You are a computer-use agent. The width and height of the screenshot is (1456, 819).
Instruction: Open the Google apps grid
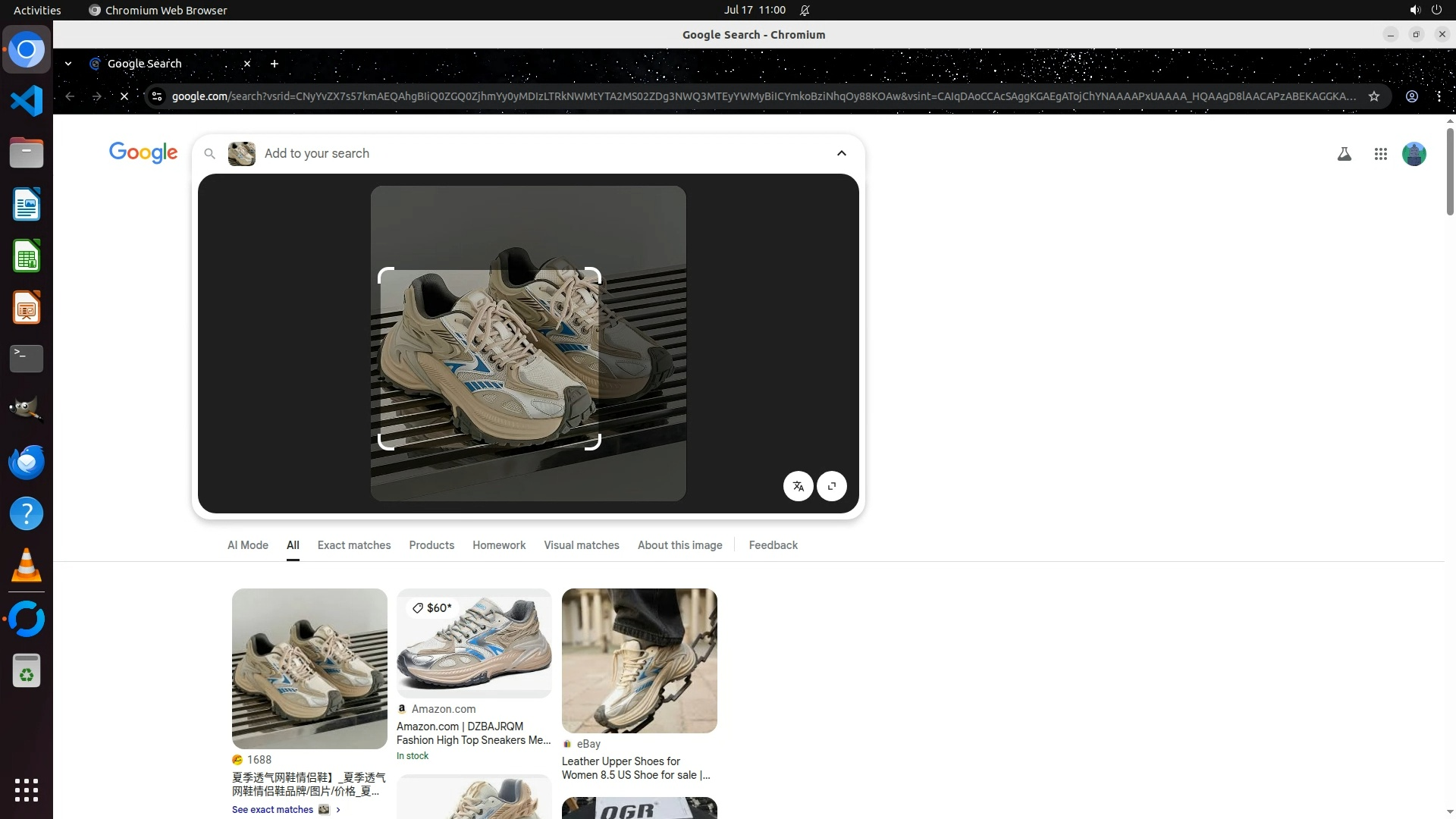pyautogui.click(x=1380, y=154)
